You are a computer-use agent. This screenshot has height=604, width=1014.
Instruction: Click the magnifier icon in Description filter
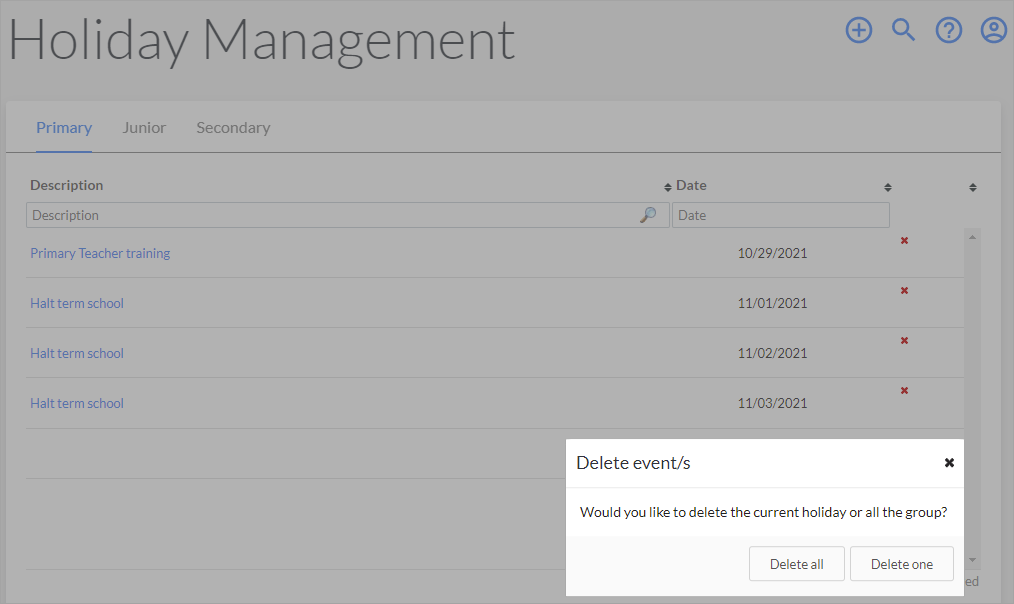pyautogui.click(x=648, y=215)
